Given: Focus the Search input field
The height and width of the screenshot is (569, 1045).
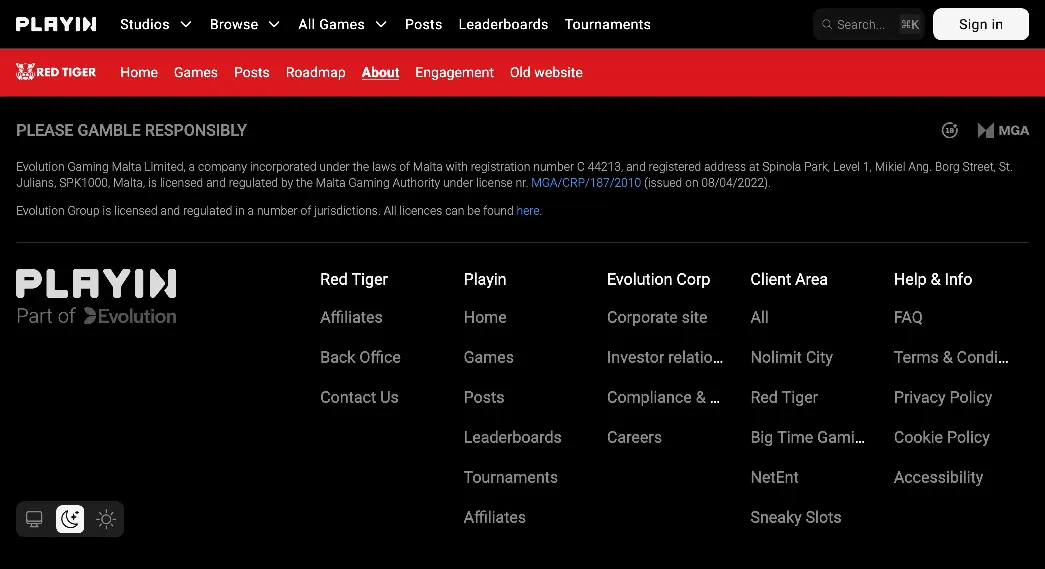Looking at the screenshot, I should [x=868, y=24].
